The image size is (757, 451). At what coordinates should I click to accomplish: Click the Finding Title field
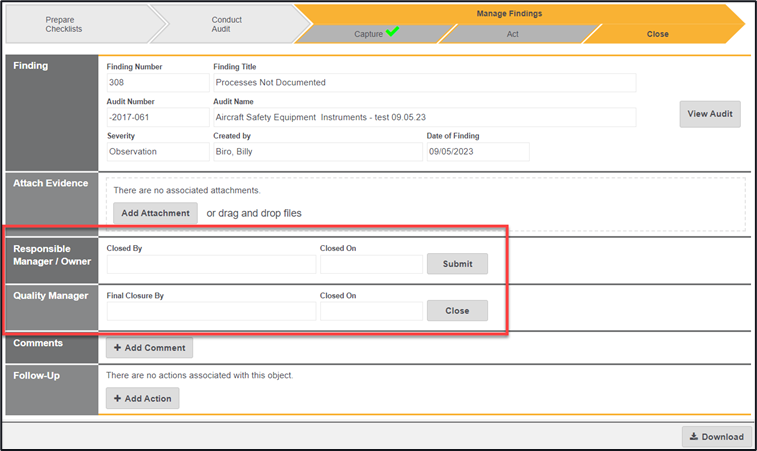(x=423, y=82)
